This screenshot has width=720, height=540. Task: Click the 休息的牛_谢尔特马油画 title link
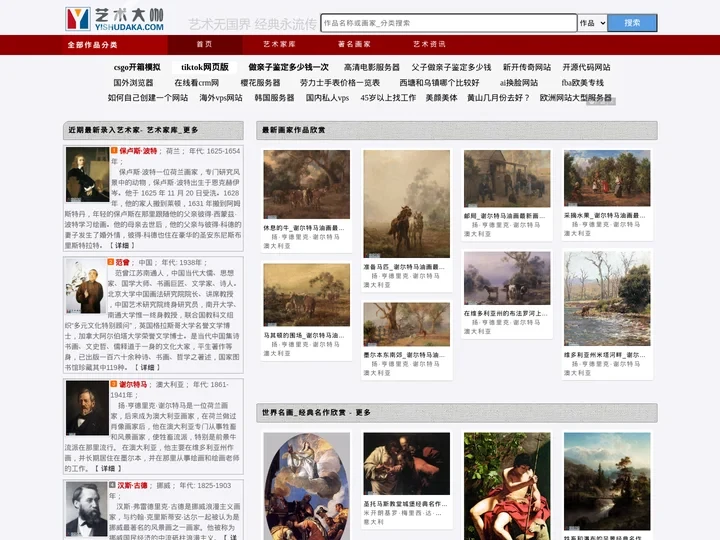pyautogui.click(x=304, y=228)
